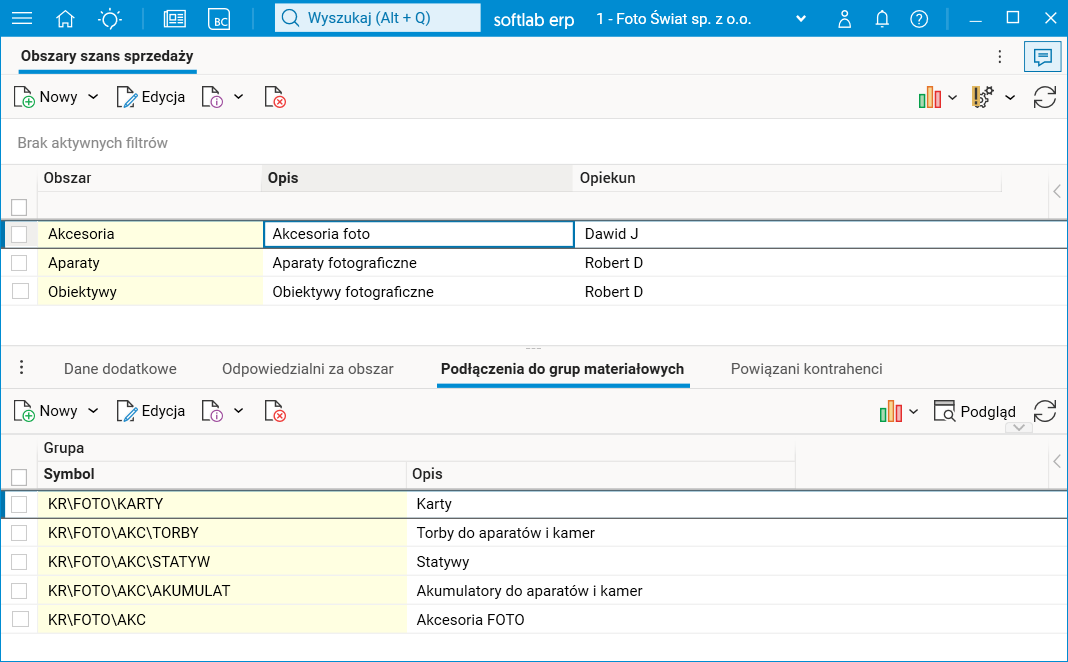Viewport: 1068px width, 662px height.
Task: Open the Powiązani kontrahenci tab
Action: 806,369
